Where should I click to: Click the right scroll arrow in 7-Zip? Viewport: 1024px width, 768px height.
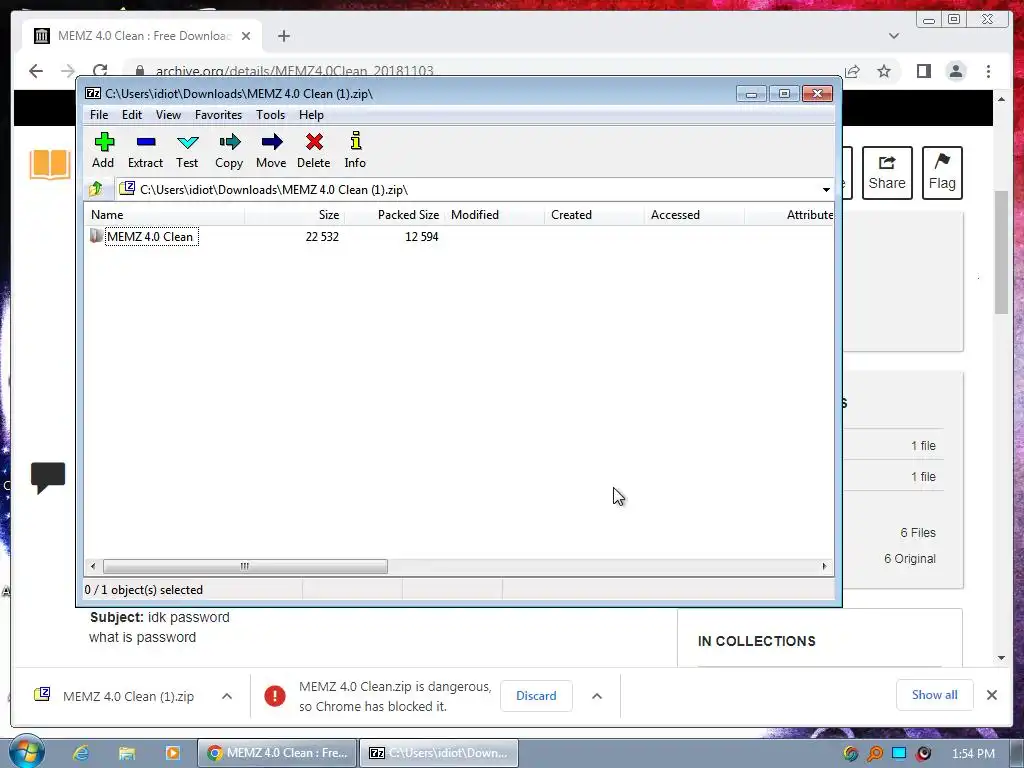pyautogui.click(x=824, y=566)
